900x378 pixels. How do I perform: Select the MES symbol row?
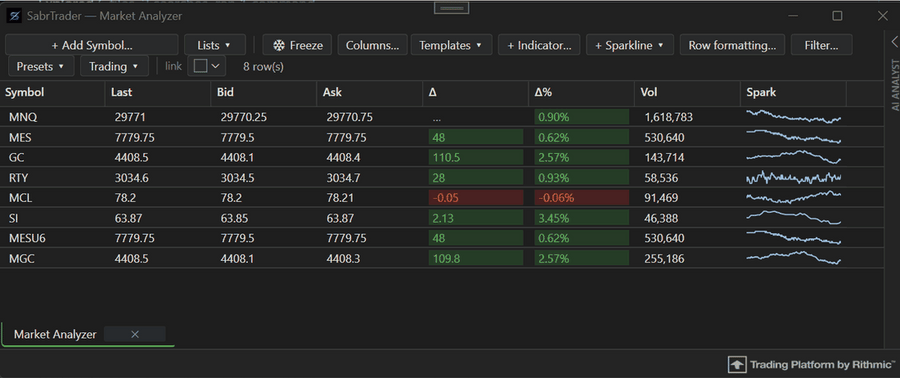(x=442, y=138)
